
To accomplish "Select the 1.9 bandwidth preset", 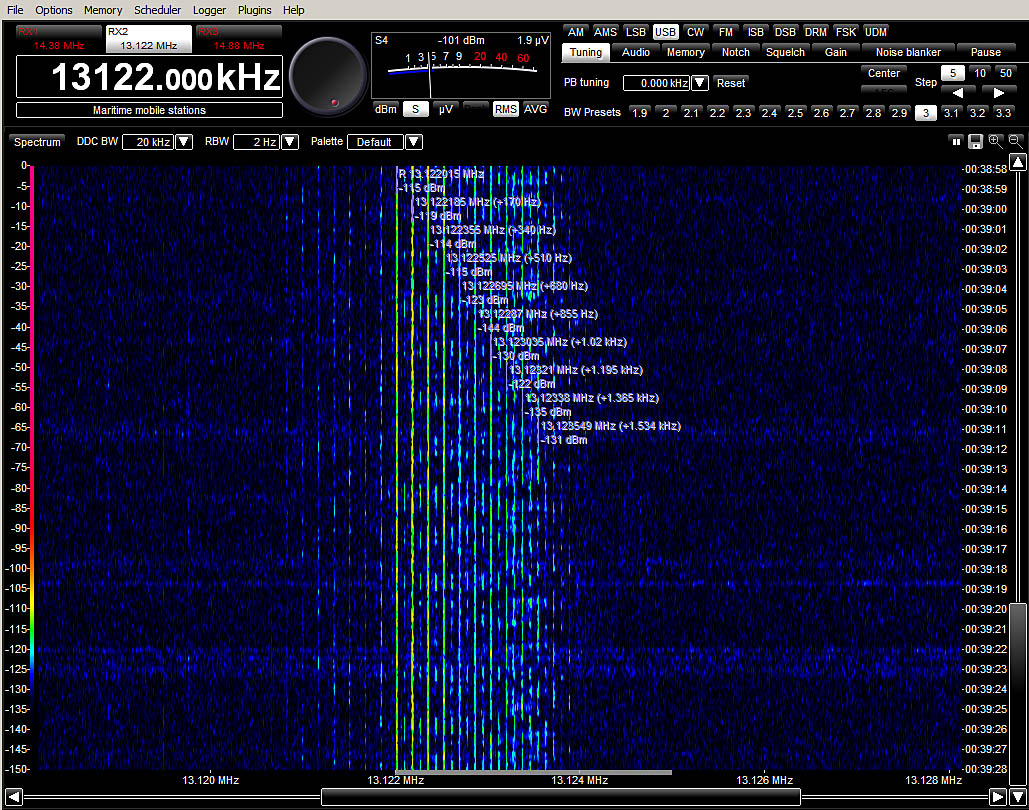I will tap(639, 112).
